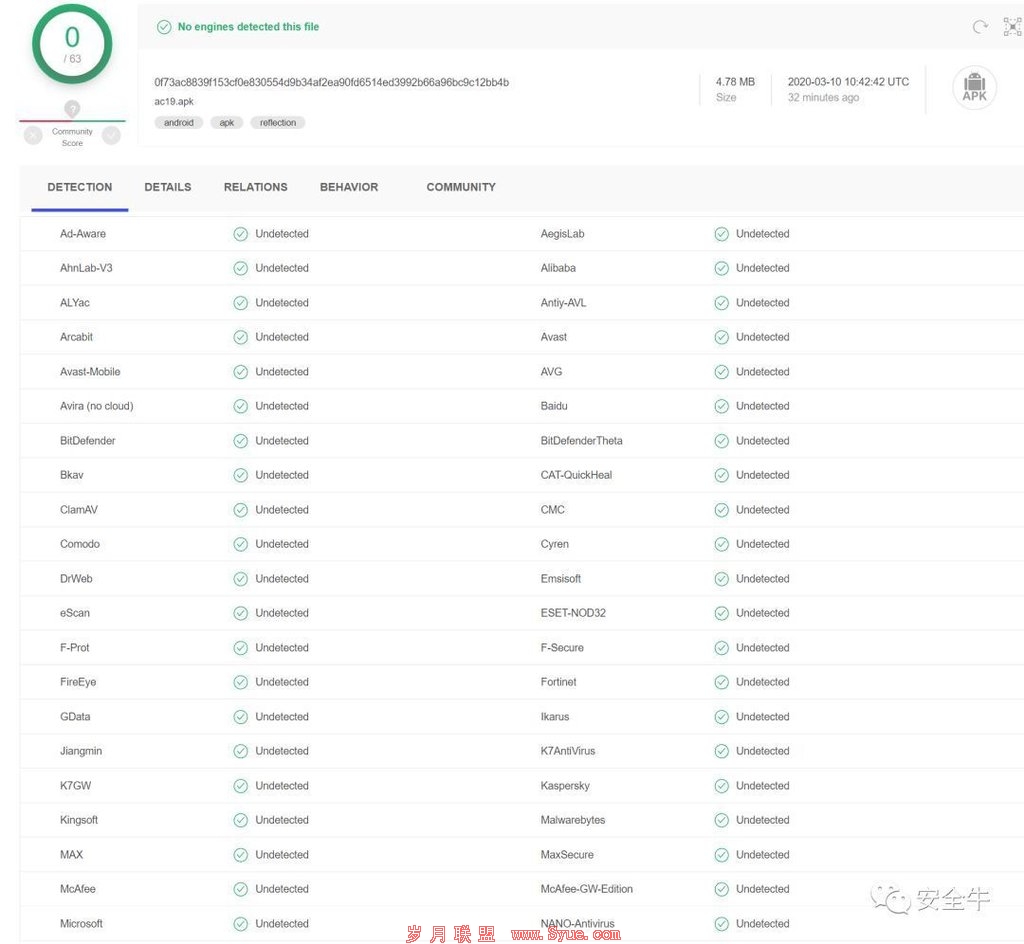Click the 0/63 detection score circle

click(72, 44)
